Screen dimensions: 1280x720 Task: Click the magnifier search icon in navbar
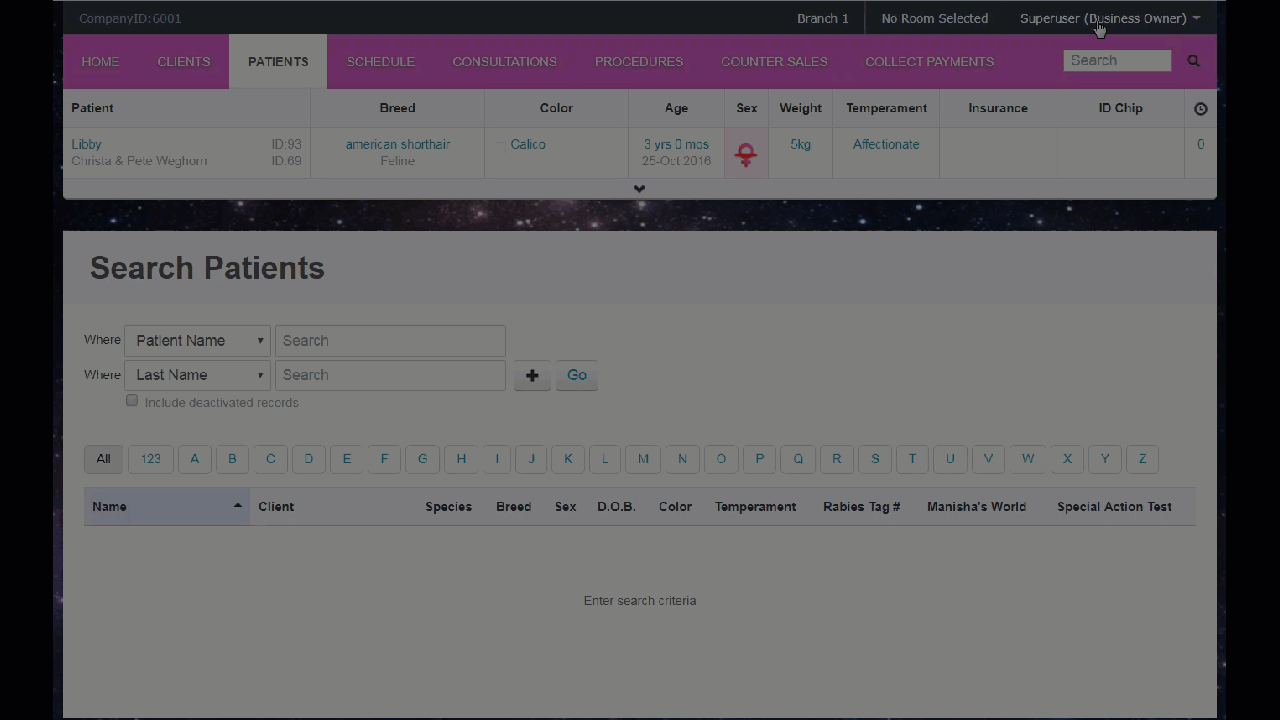pos(1193,61)
